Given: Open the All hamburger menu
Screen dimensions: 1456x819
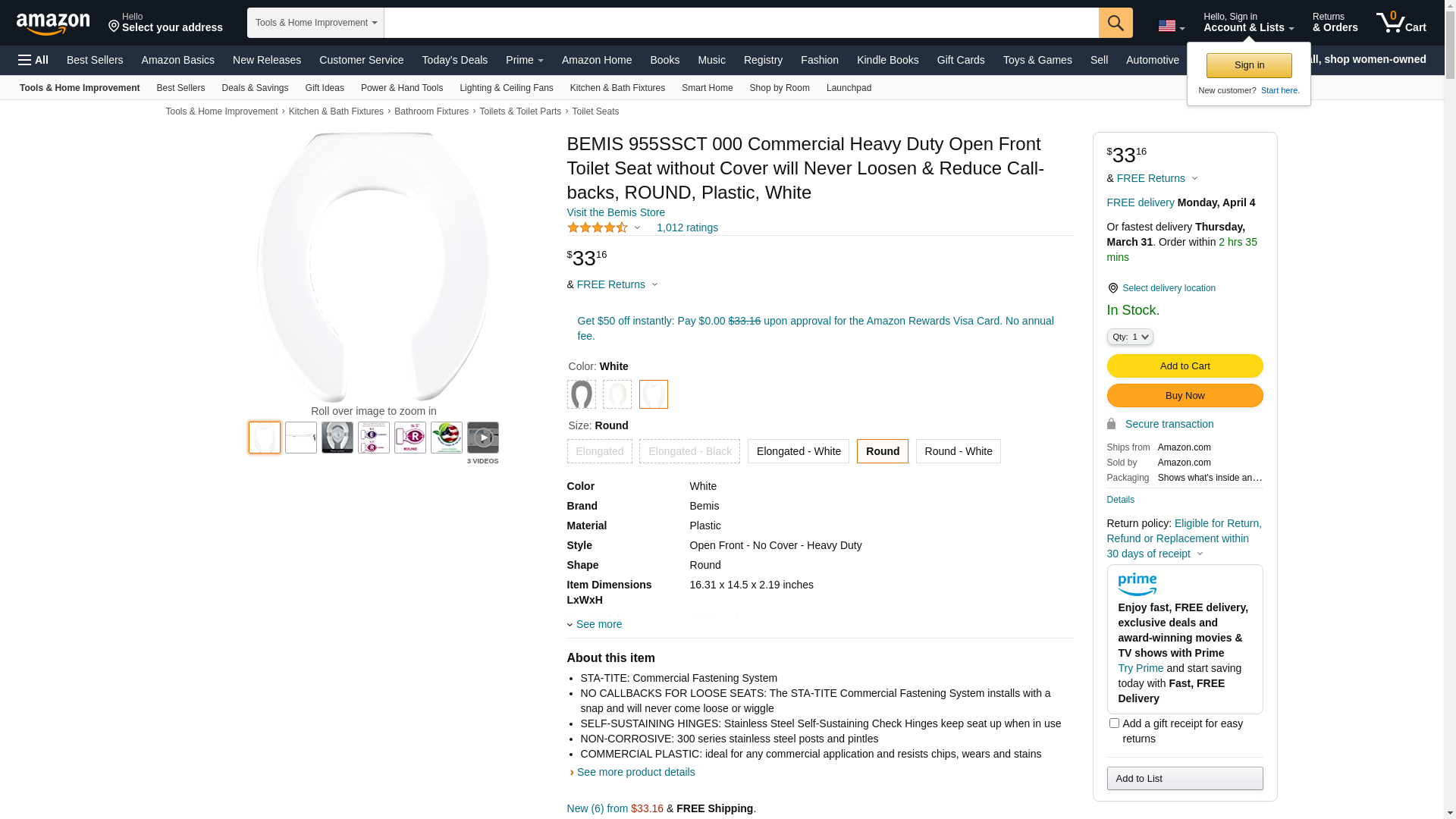Looking at the screenshot, I should tap(33, 60).
